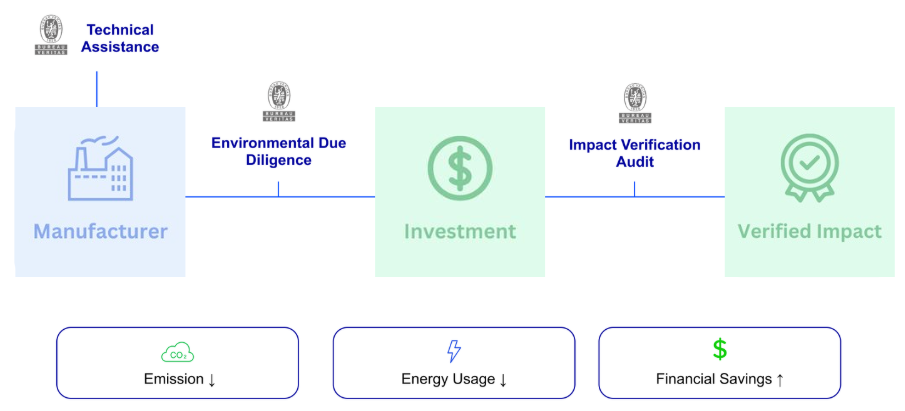Screen dimensions: 905x411
Task: Click the Manufacturer heading text
Action: pos(101,232)
